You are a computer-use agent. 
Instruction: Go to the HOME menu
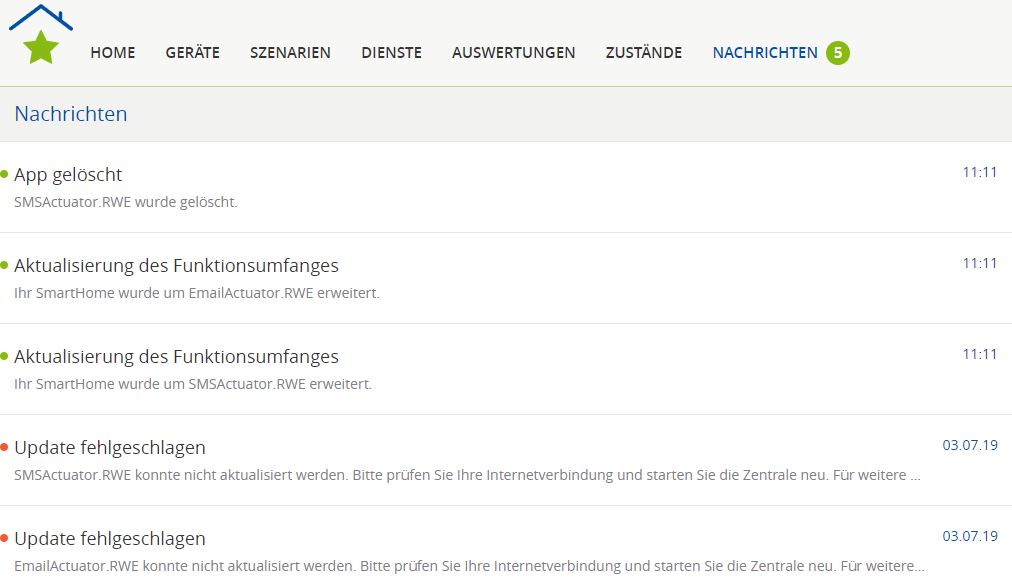112,53
